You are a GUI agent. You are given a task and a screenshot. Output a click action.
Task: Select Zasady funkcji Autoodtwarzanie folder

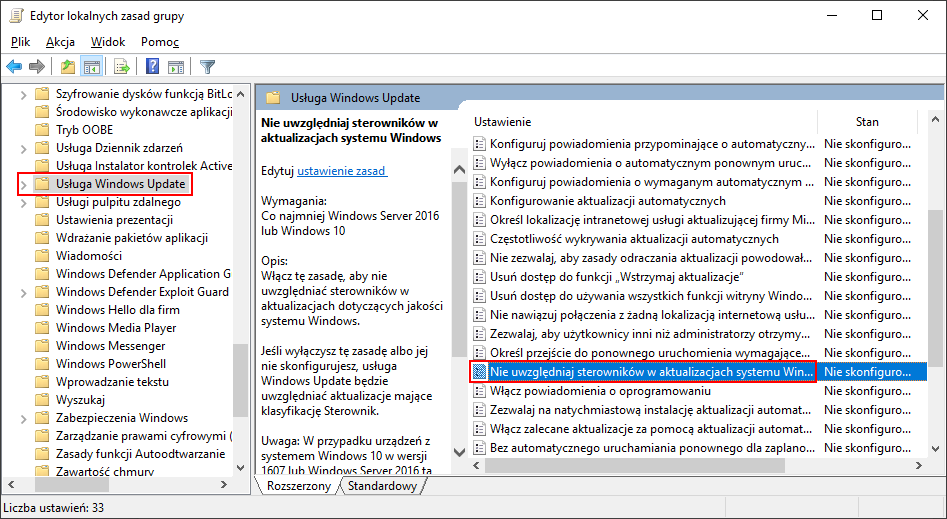pyautogui.click(x=141, y=454)
